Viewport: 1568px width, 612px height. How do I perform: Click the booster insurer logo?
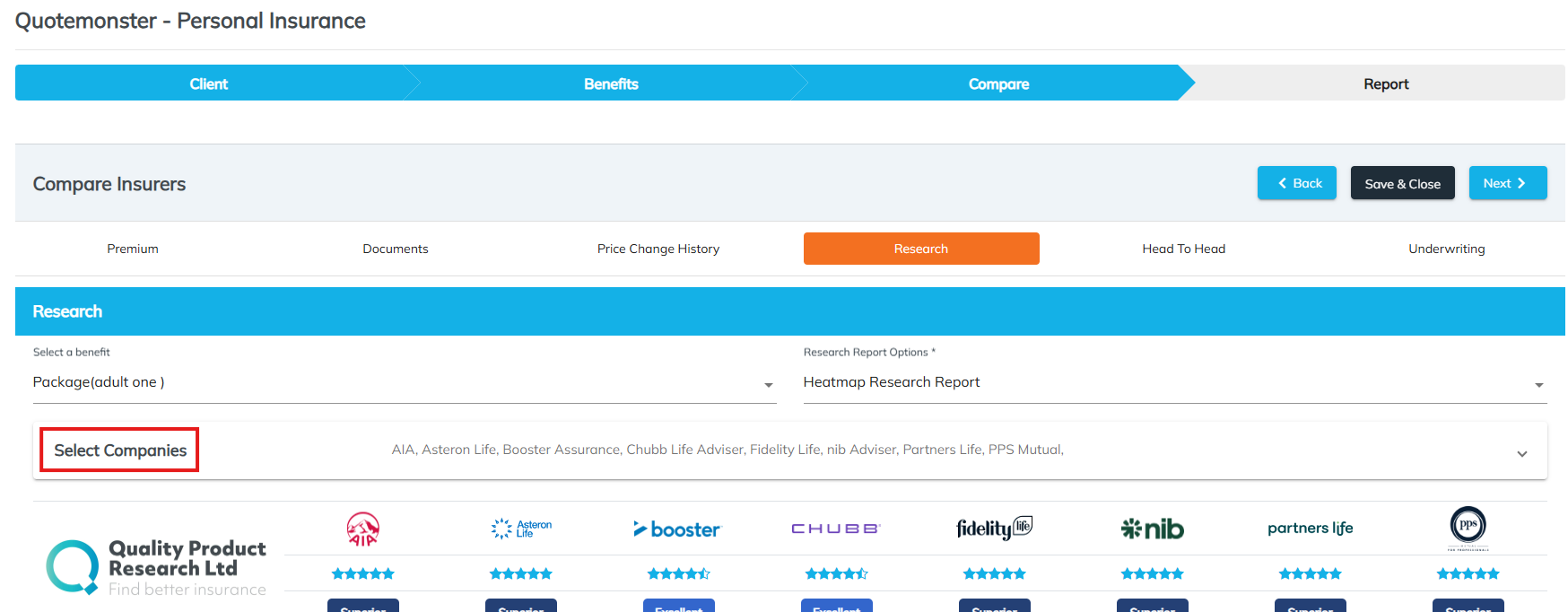point(677,529)
